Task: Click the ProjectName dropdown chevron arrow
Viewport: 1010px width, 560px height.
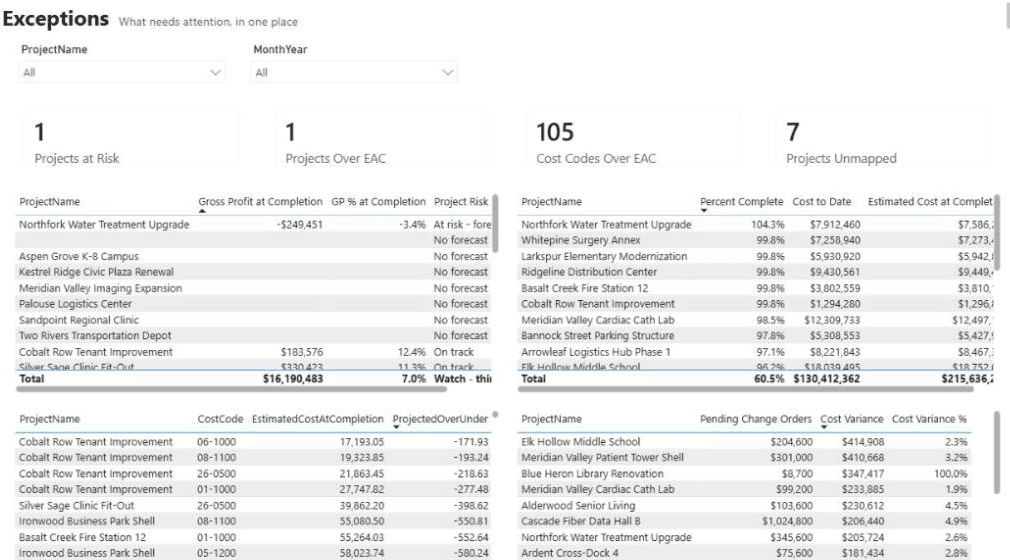Action: [x=216, y=73]
